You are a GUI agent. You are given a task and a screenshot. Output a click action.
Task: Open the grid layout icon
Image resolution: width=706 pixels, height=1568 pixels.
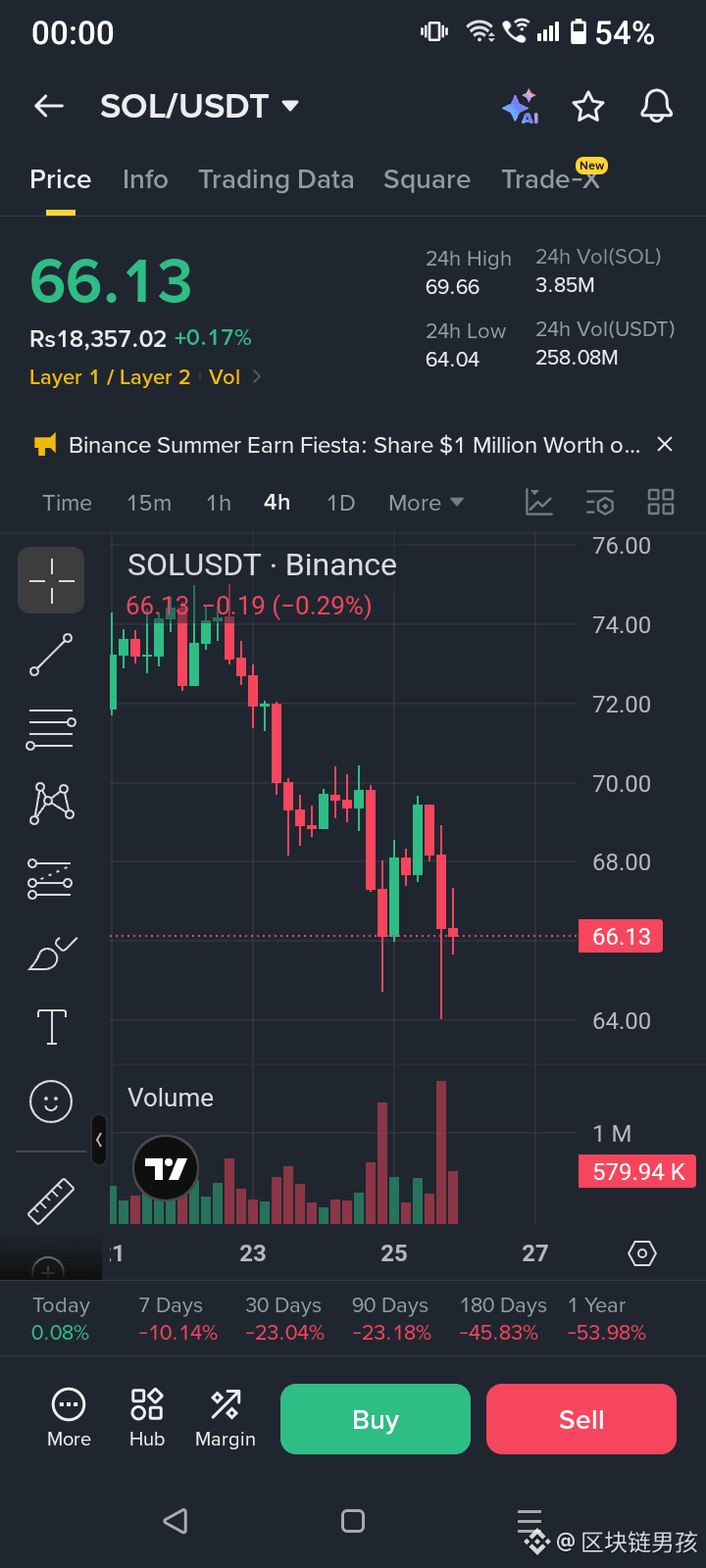(661, 503)
